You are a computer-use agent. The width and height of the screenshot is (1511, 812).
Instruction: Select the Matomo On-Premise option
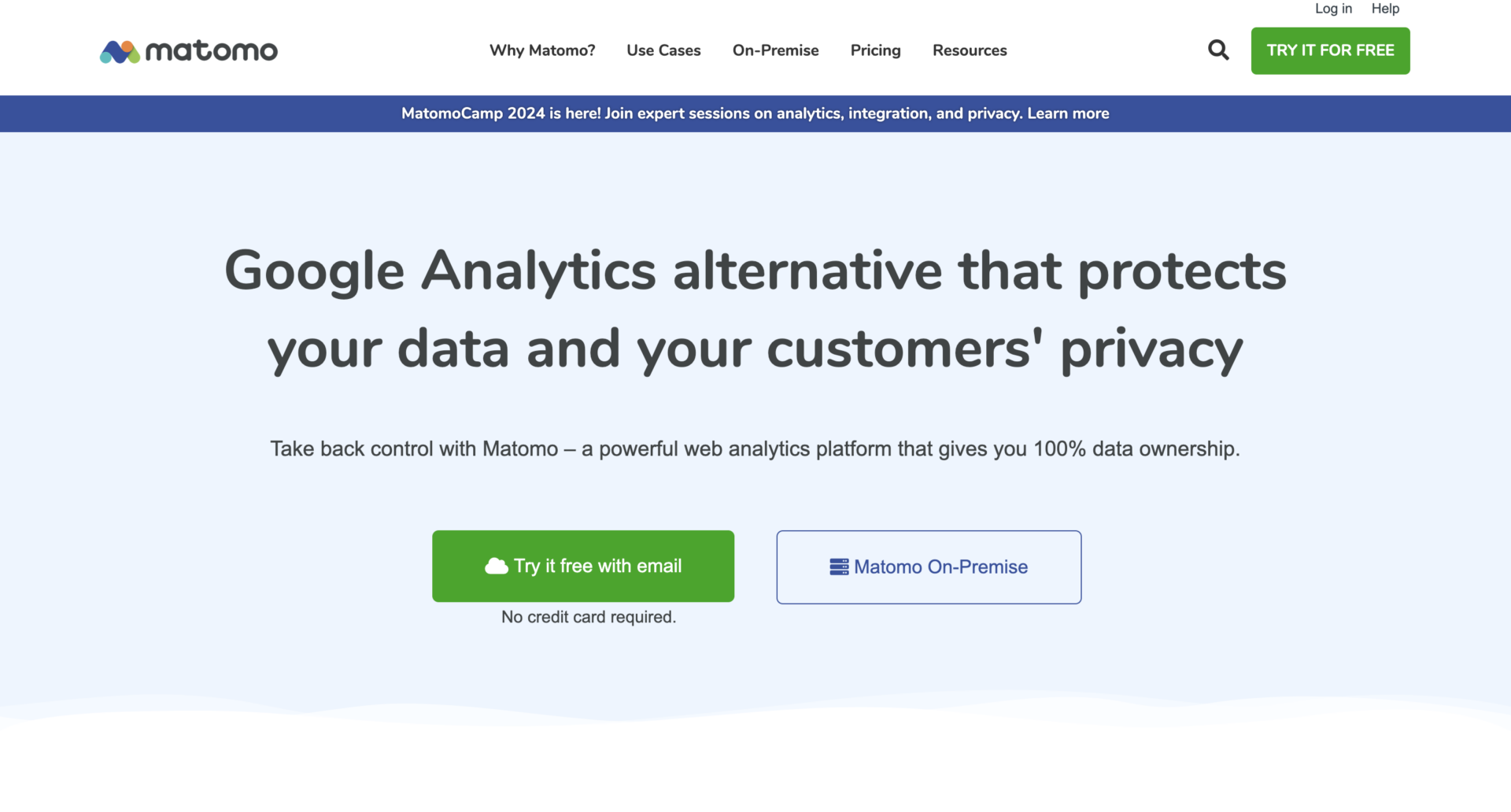coord(929,567)
